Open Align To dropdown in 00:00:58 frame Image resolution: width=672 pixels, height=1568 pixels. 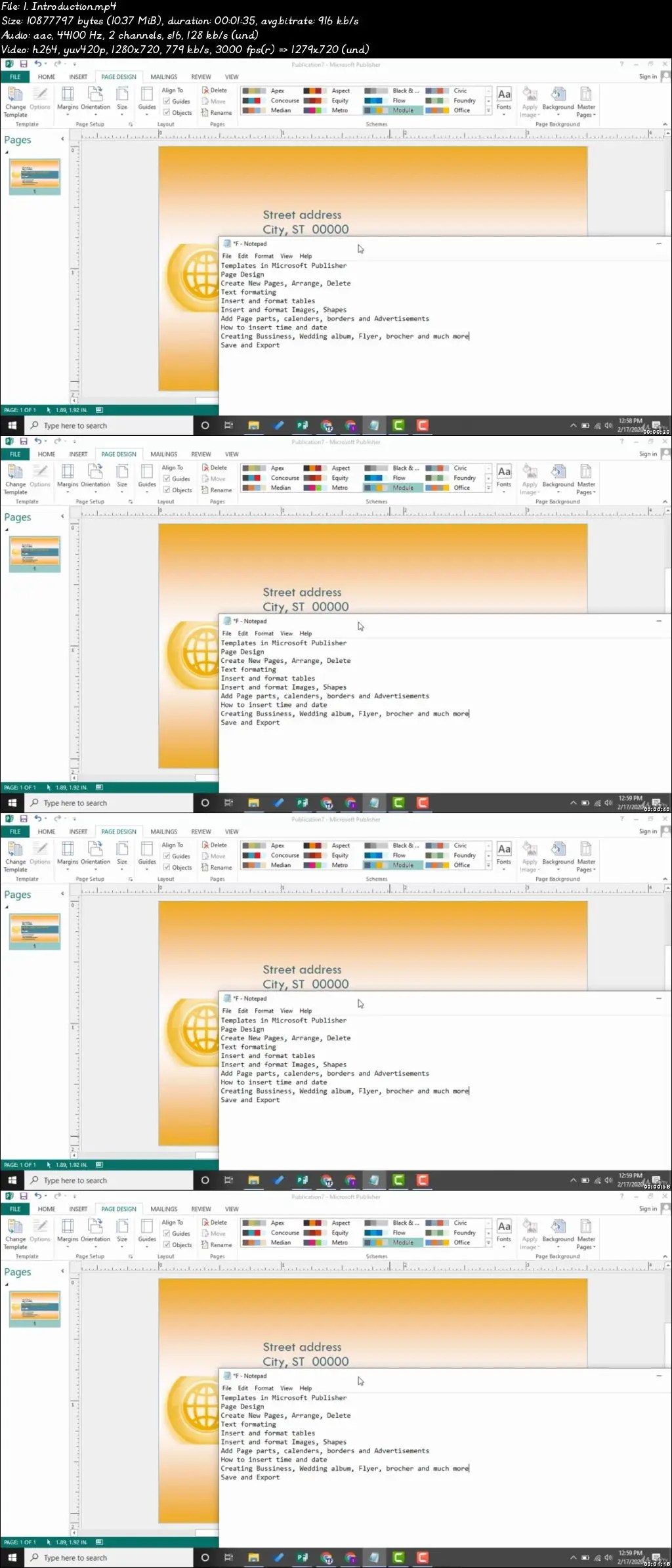pyautogui.click(x=173, y=845)
